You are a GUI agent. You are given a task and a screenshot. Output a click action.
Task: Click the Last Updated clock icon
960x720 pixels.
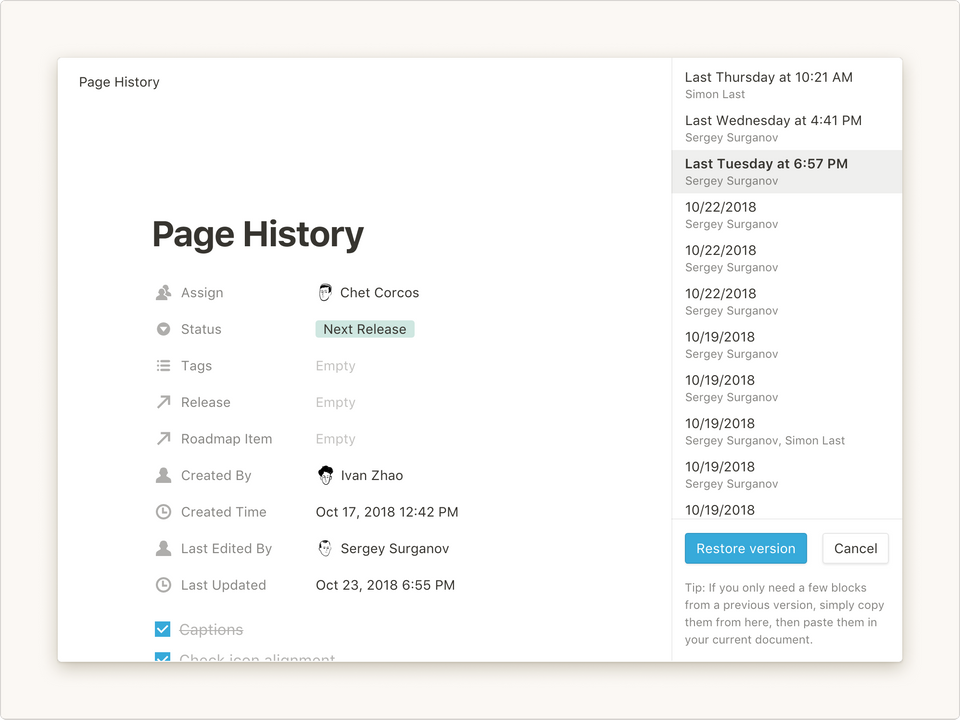click(x=163, y=585)
